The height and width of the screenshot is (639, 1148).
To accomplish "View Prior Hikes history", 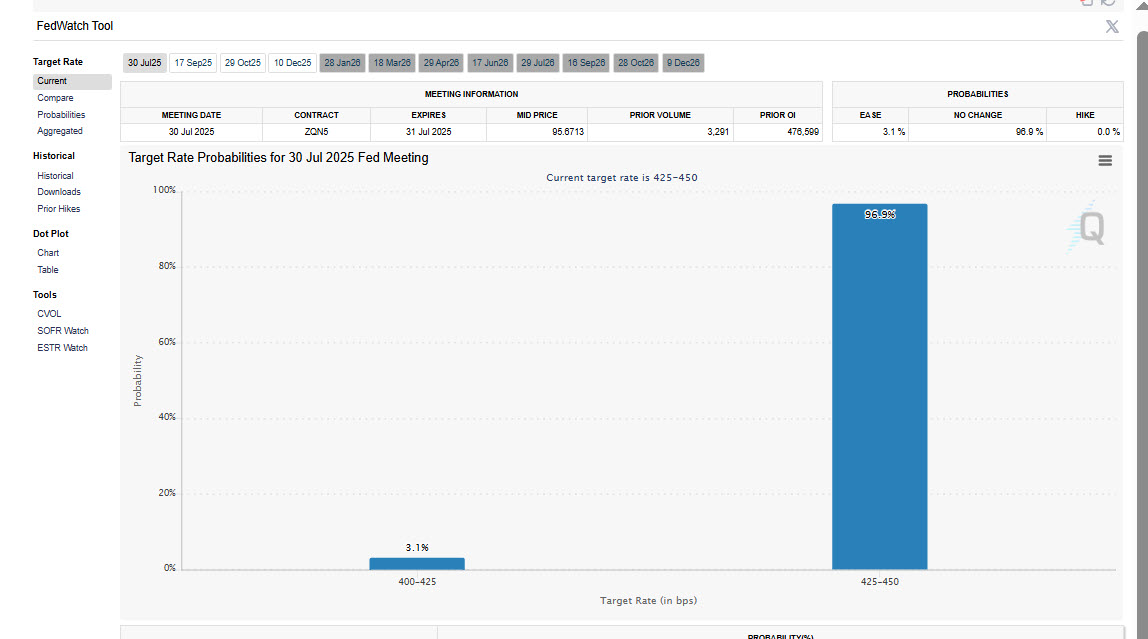I will pos(58,208).
